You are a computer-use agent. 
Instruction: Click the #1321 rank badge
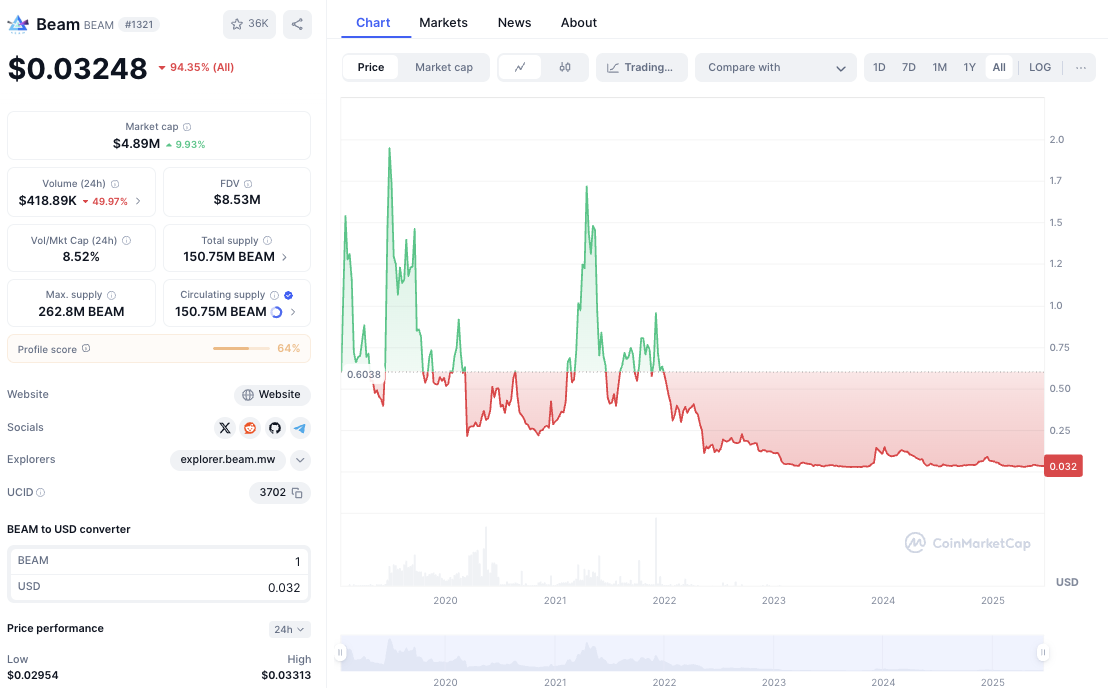139,25
